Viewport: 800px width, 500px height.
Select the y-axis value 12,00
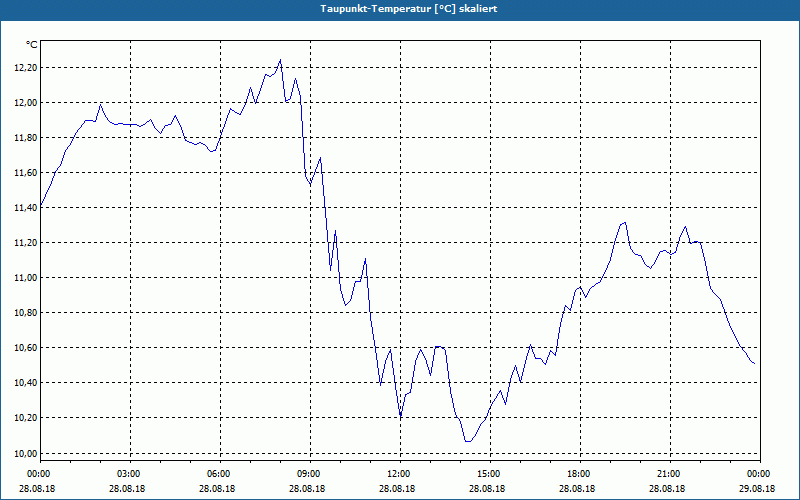click(24, 103)
